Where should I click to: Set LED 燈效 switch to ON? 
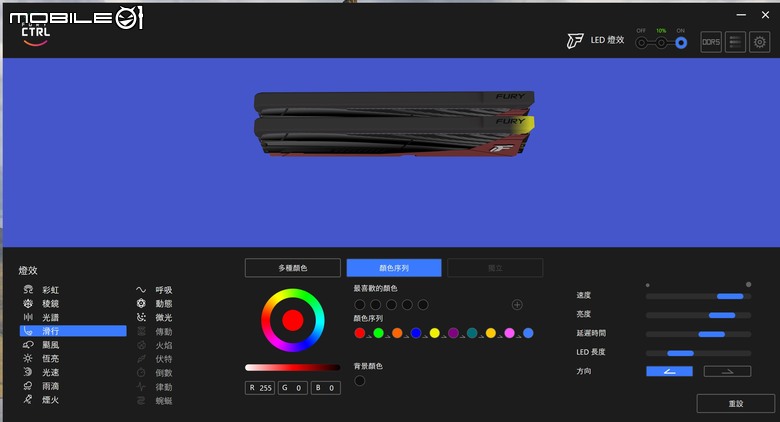click(x=681, y=43)
